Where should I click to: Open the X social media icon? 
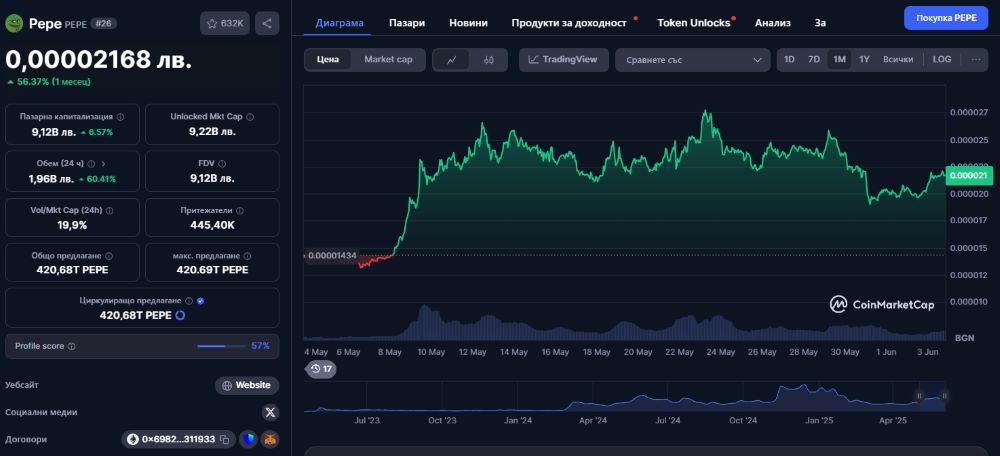270,412
